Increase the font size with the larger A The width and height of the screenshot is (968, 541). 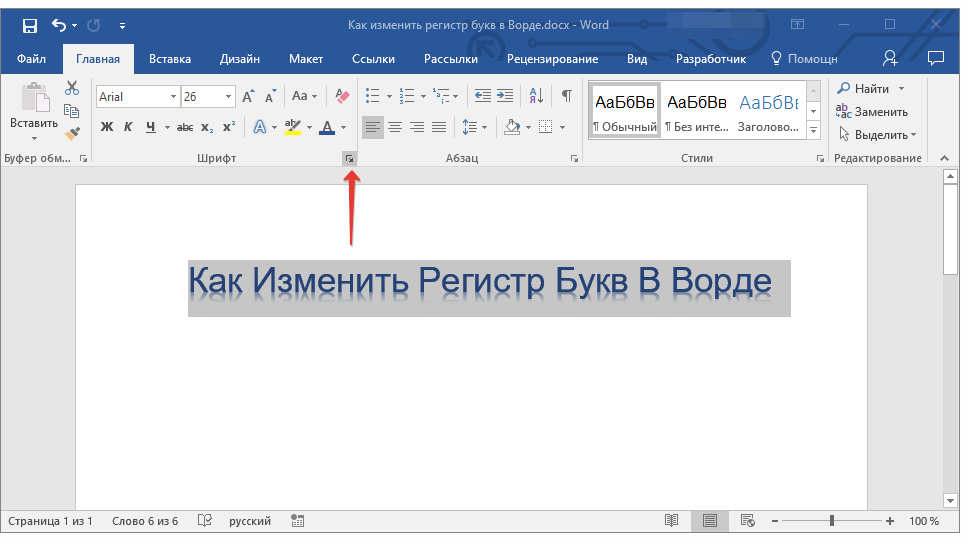(248, 96)
